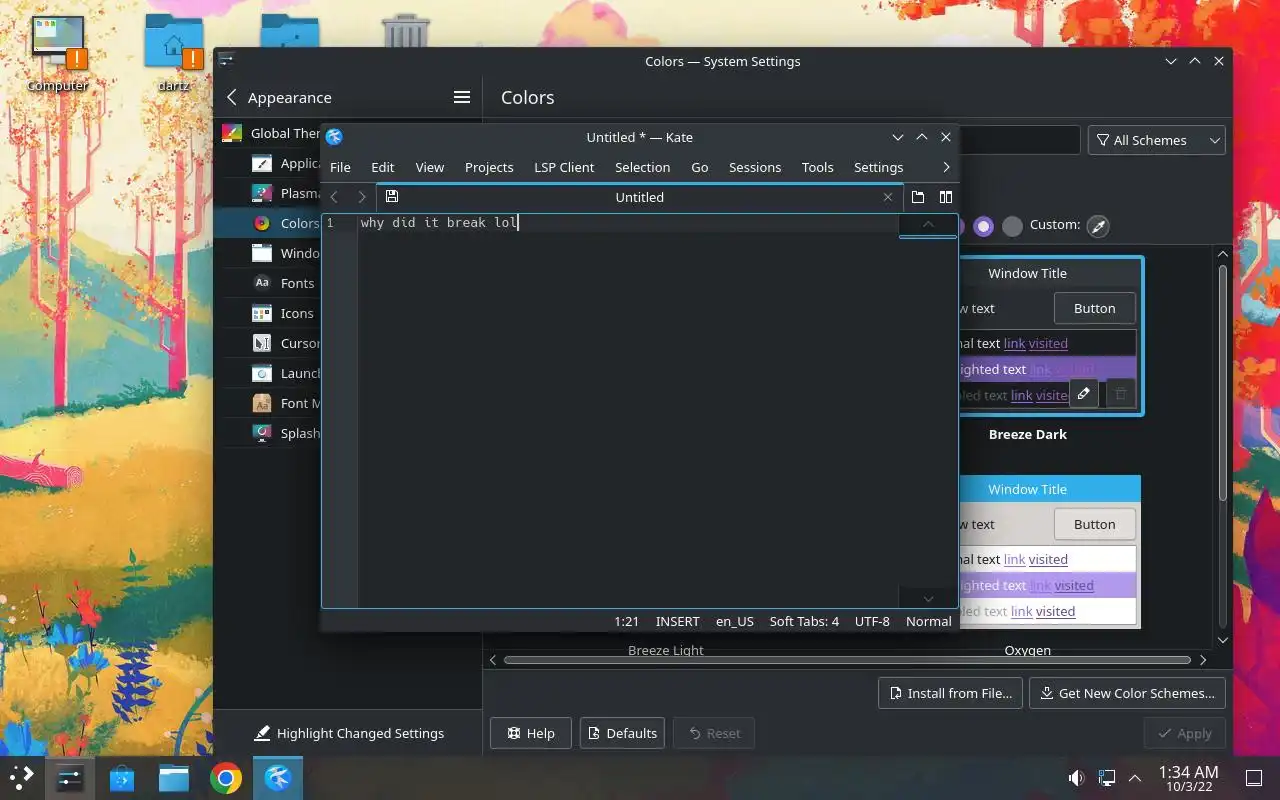Toggle INSERT mode in Kate's status bar

point(677,621)
